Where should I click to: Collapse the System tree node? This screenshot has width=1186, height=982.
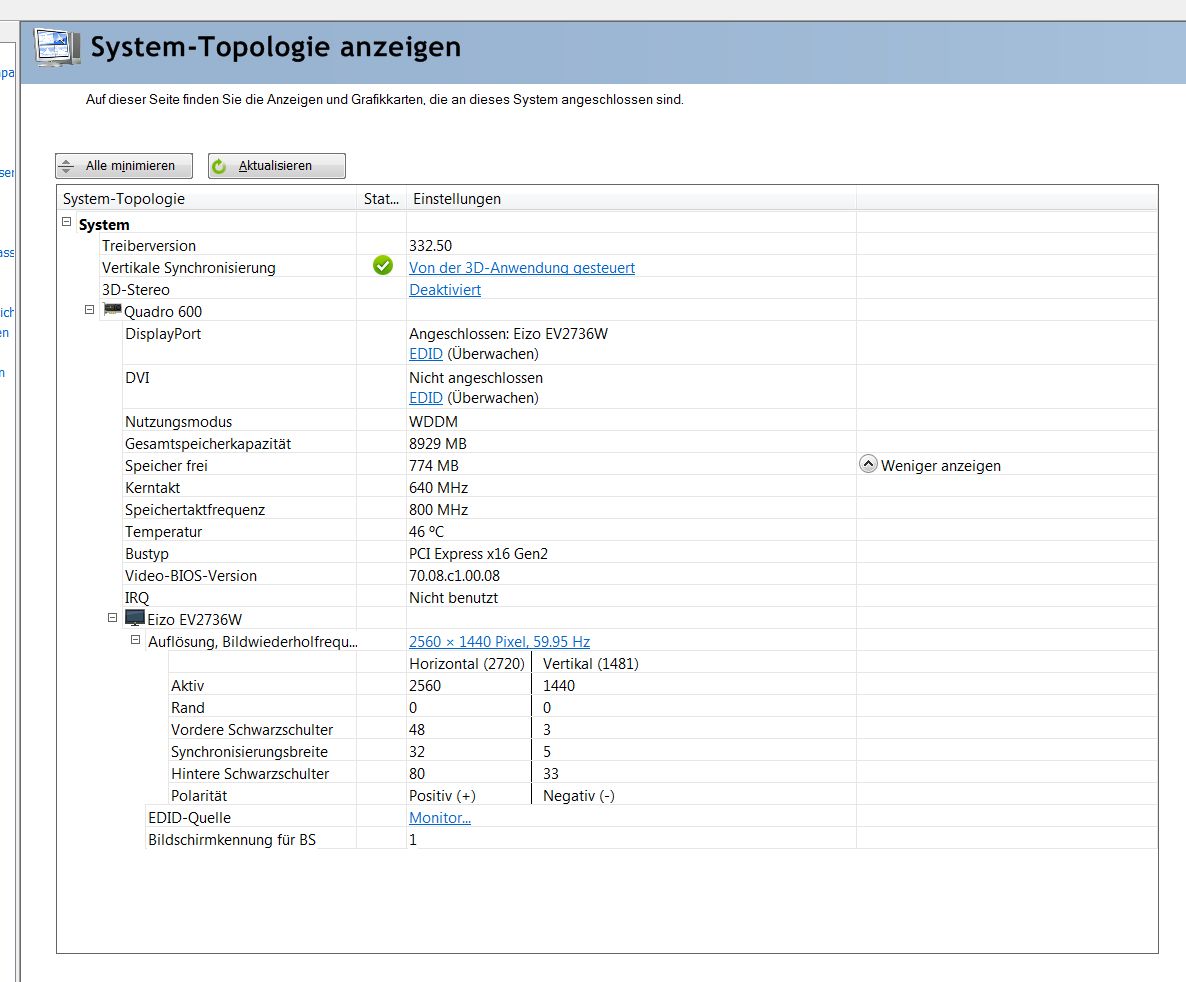coord(67,224)
